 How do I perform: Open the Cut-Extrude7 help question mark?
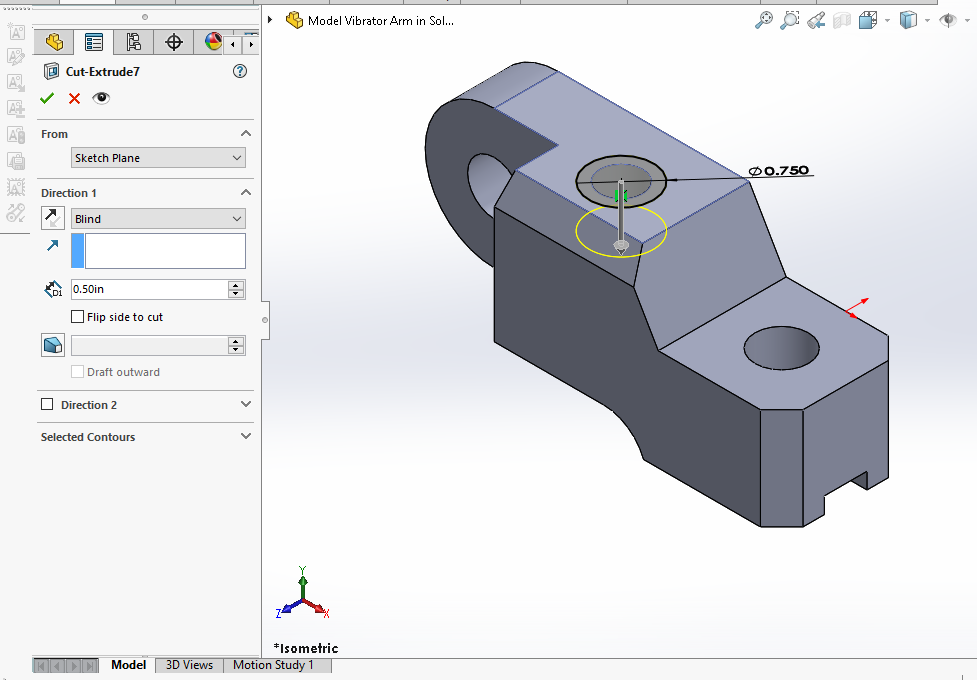click(x=240, y=71)
